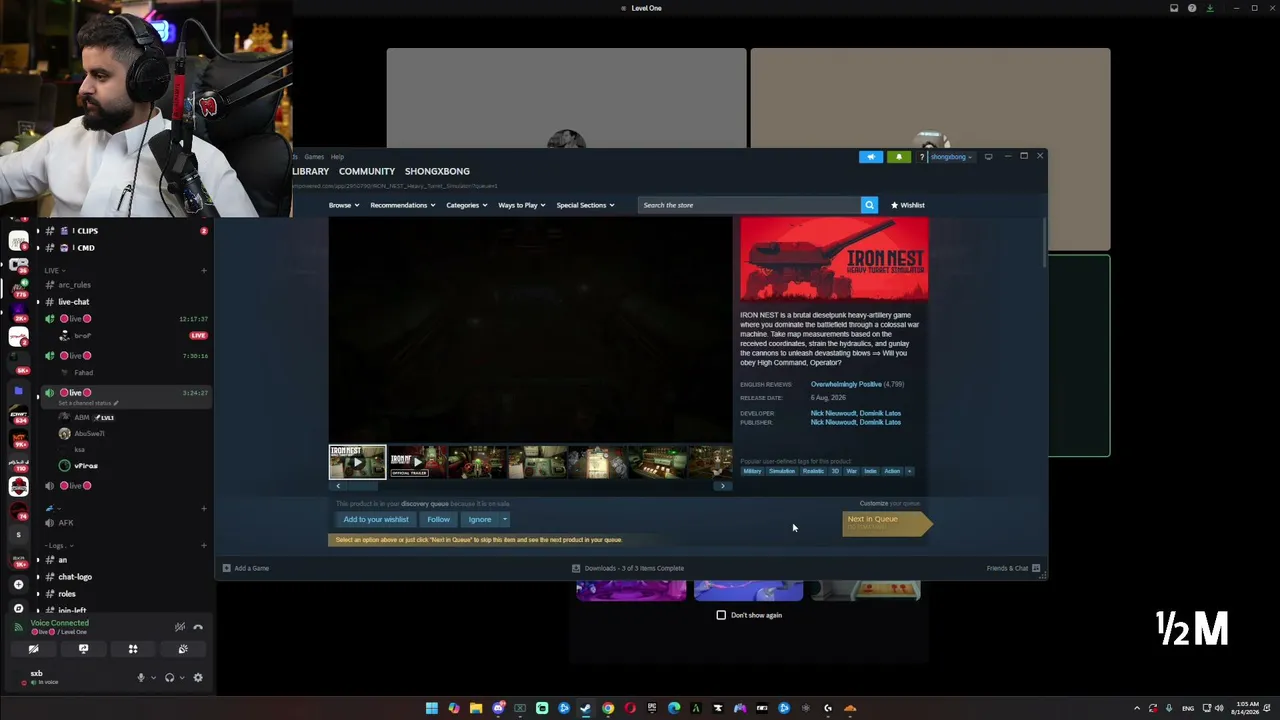Screen dimensions: 1280x720
Task: Open the Help menu in Steam
Action: tap(337, 157)
